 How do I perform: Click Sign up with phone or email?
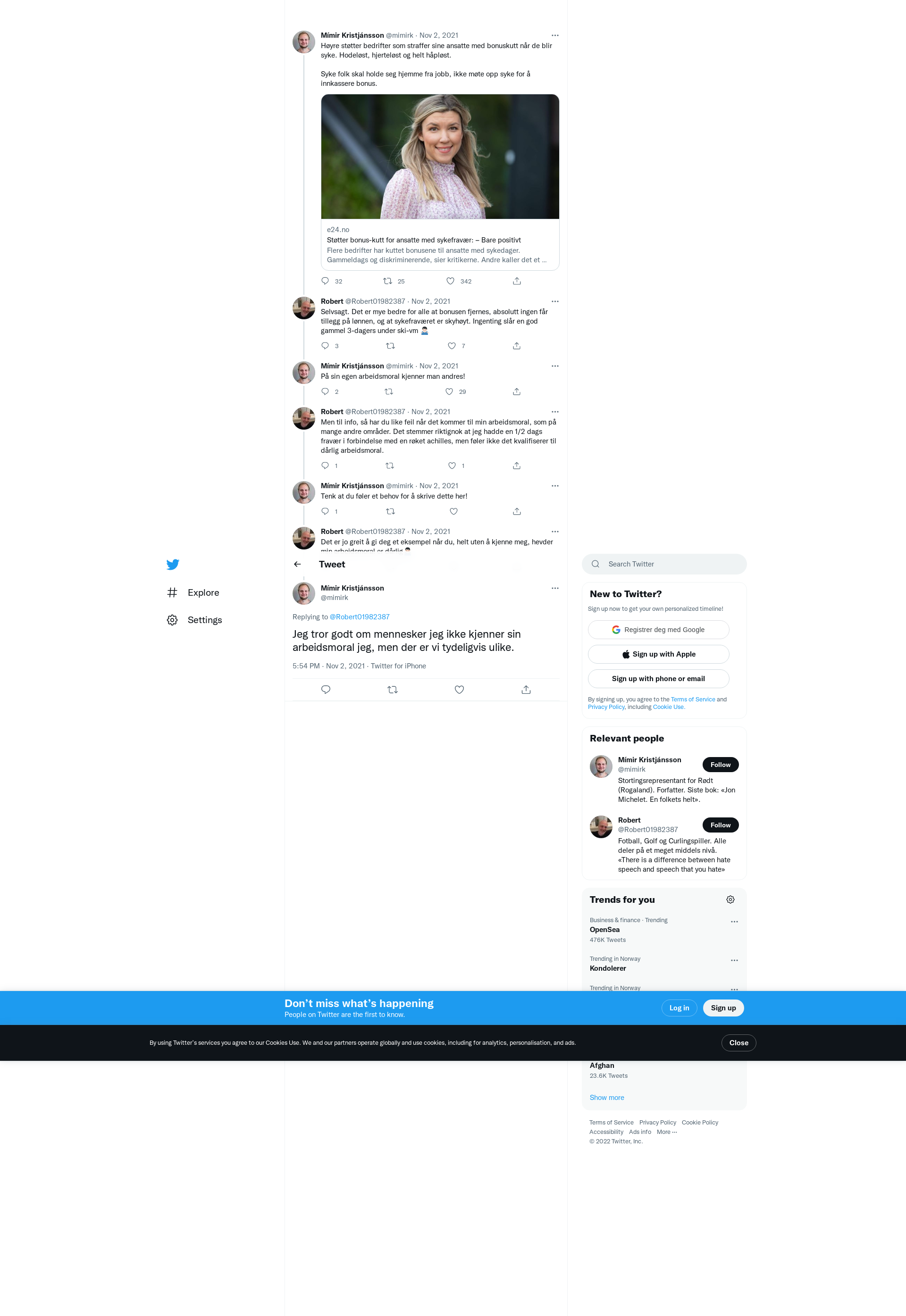(658, 679)
